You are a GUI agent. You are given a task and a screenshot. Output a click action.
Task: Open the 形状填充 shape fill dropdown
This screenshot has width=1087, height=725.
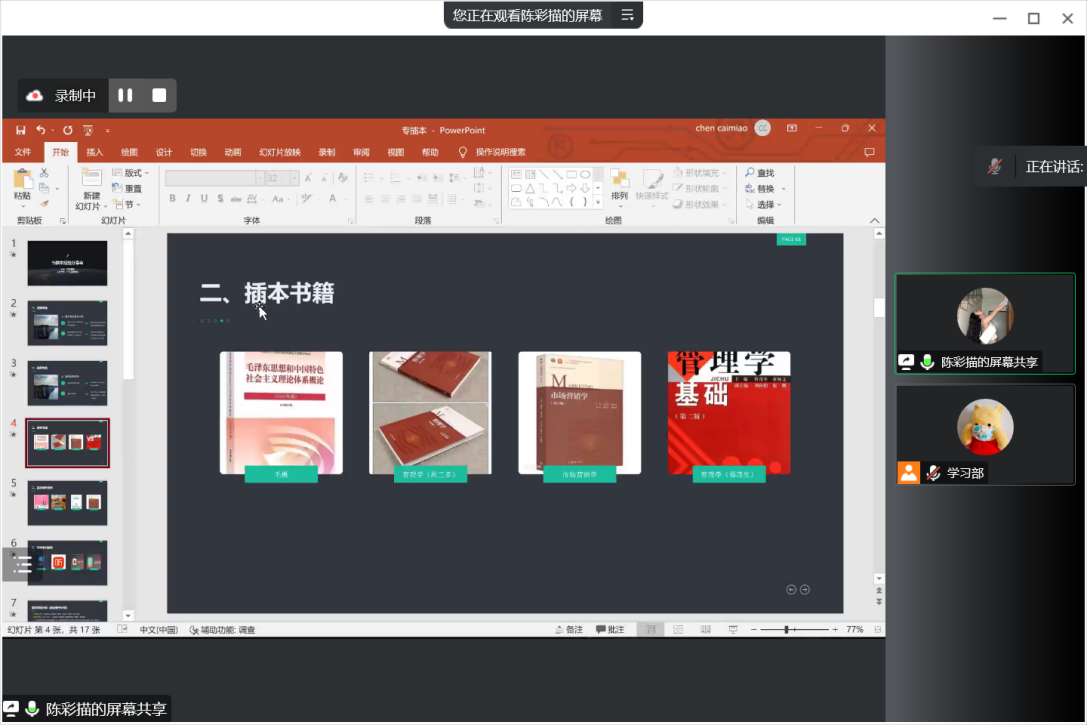700,173
